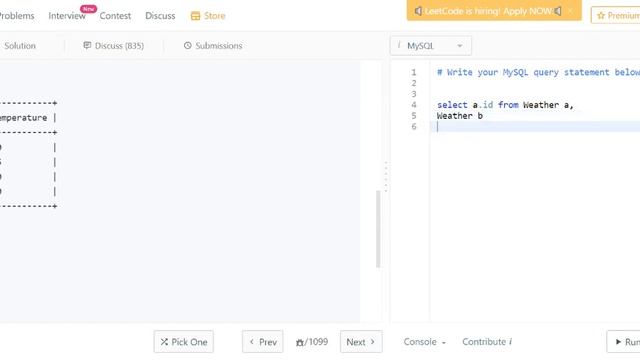
Task: Go to the Next problem
Action: point(361,342)
